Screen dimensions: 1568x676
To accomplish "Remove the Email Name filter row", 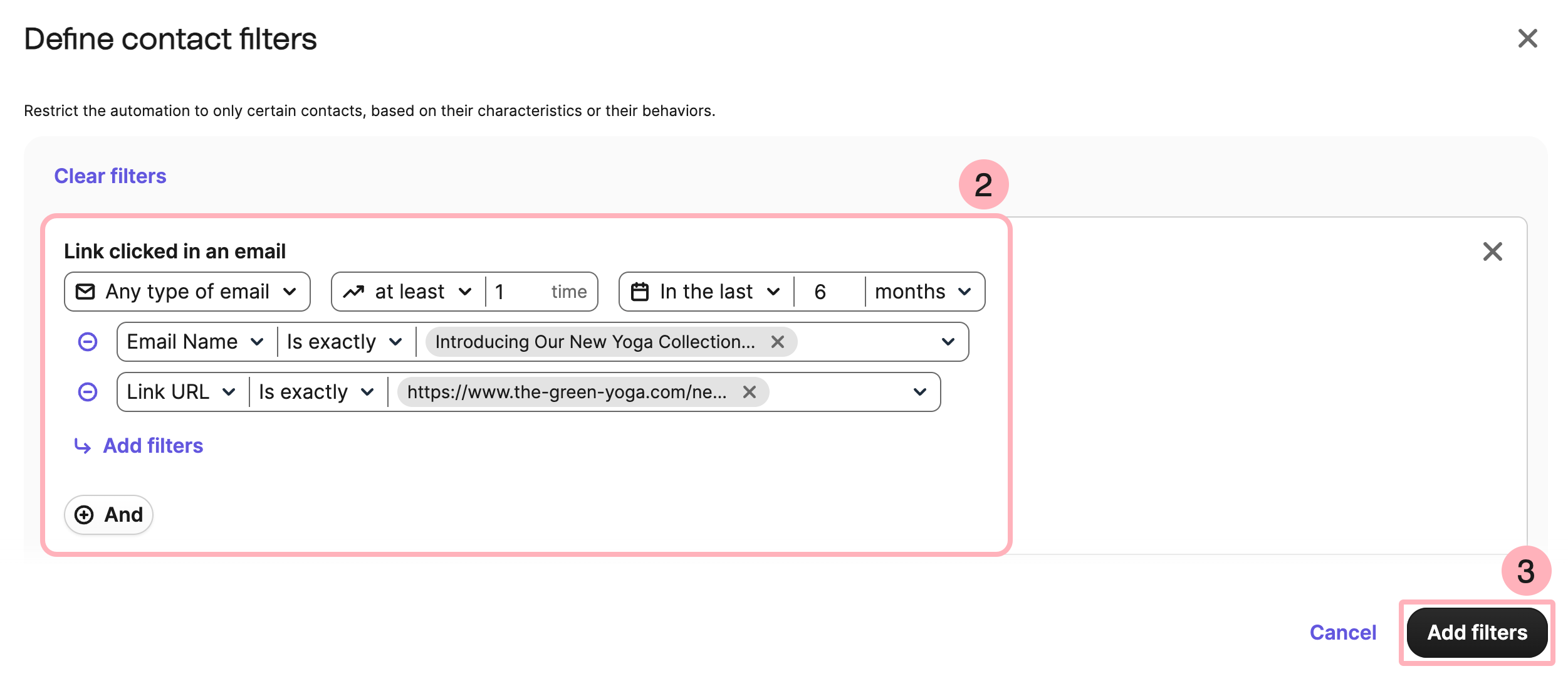I will pyautogui.click(x=88, y=342).
